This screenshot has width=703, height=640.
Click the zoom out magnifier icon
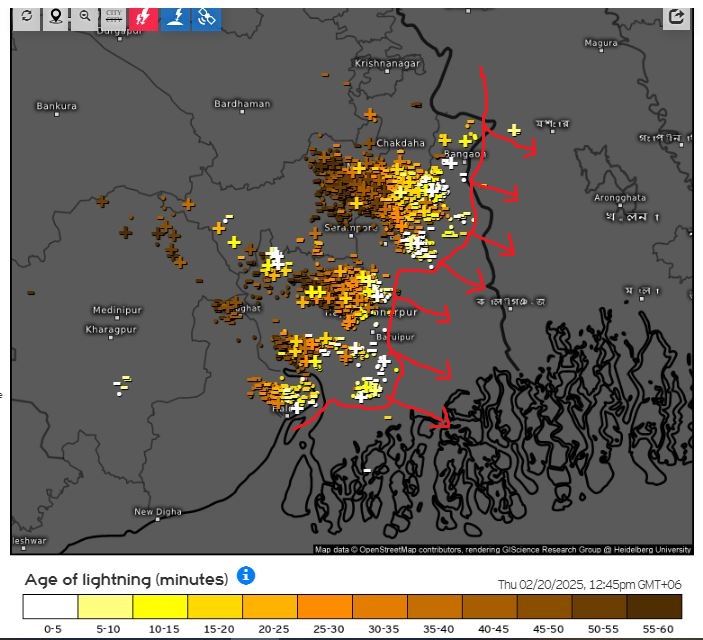tap(85, 17)
